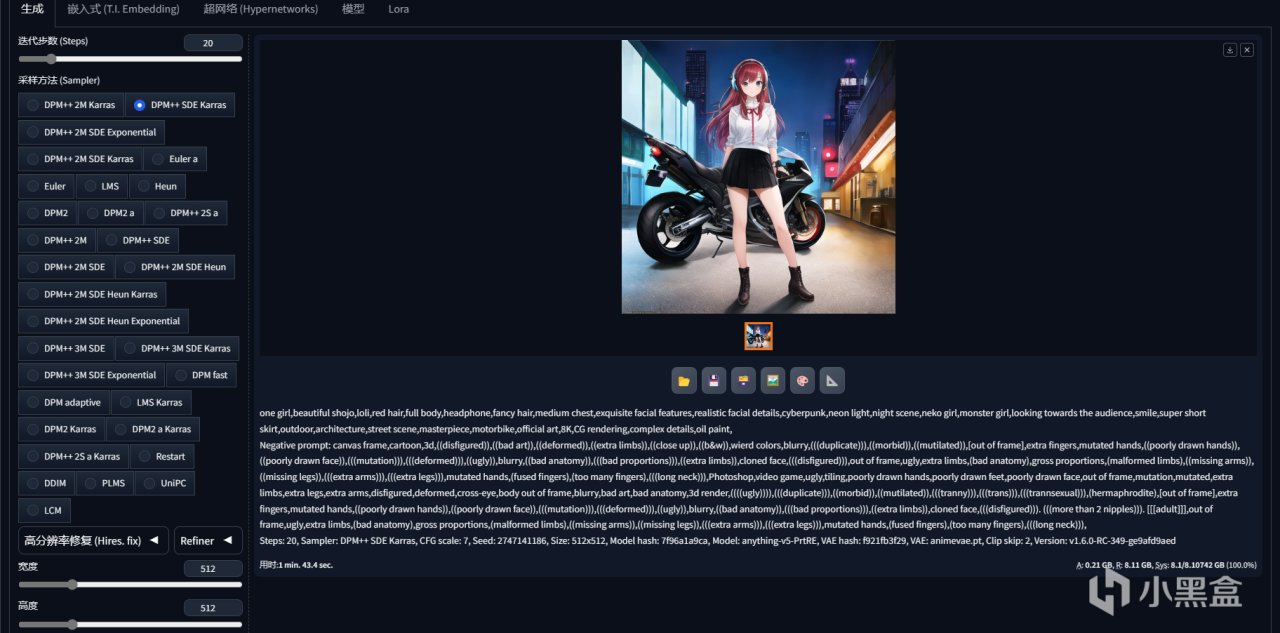Choose DPM++ 2M SDE Exponential sampler

(x=91, y=132)
